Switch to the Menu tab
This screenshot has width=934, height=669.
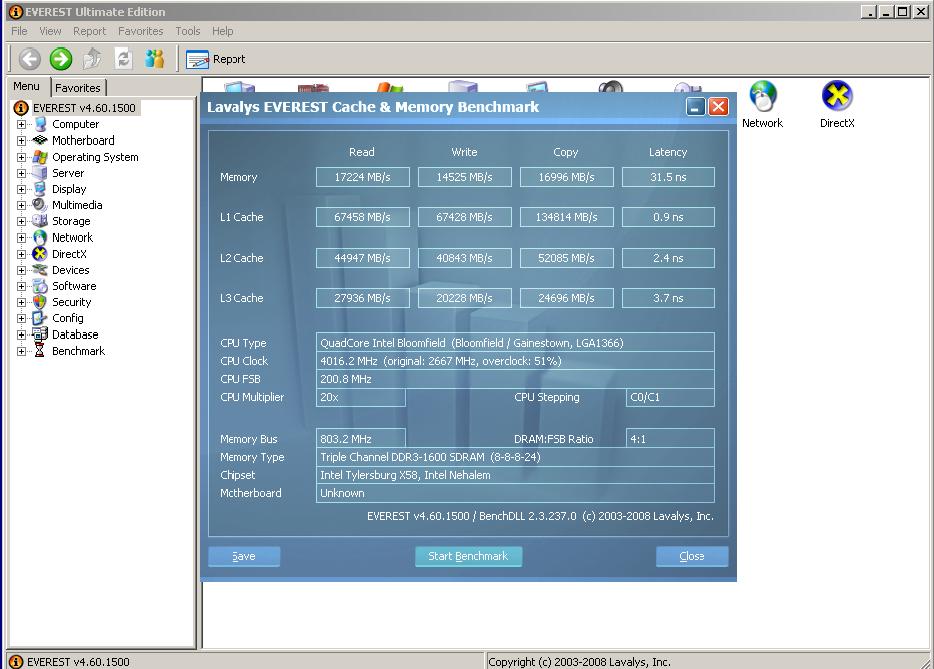pos(27,86)
